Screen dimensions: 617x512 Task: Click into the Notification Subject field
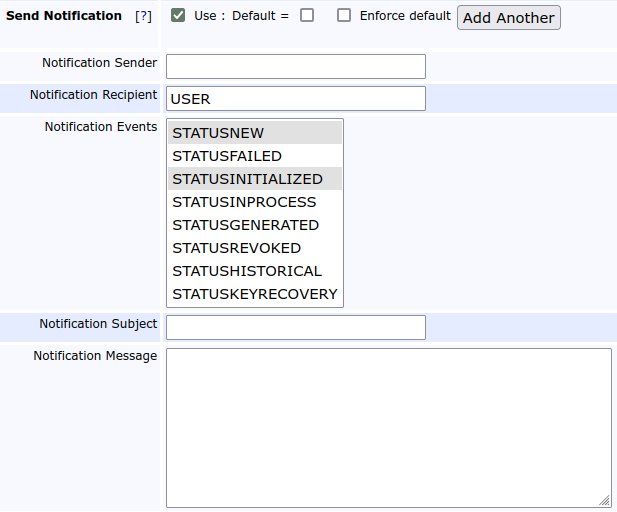tap(295, 328)
